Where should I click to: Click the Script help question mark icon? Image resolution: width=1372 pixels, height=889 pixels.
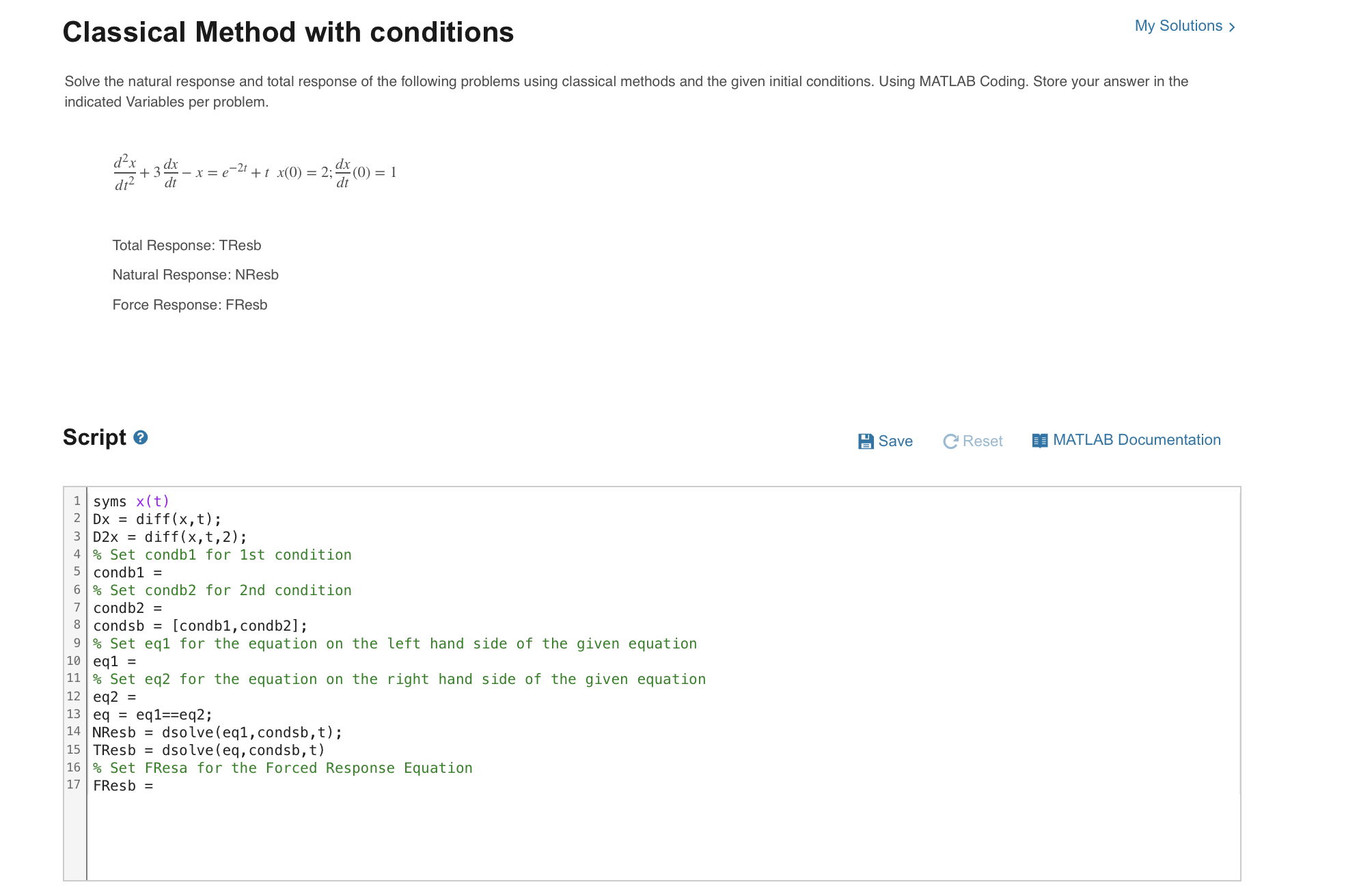point(141,437)
